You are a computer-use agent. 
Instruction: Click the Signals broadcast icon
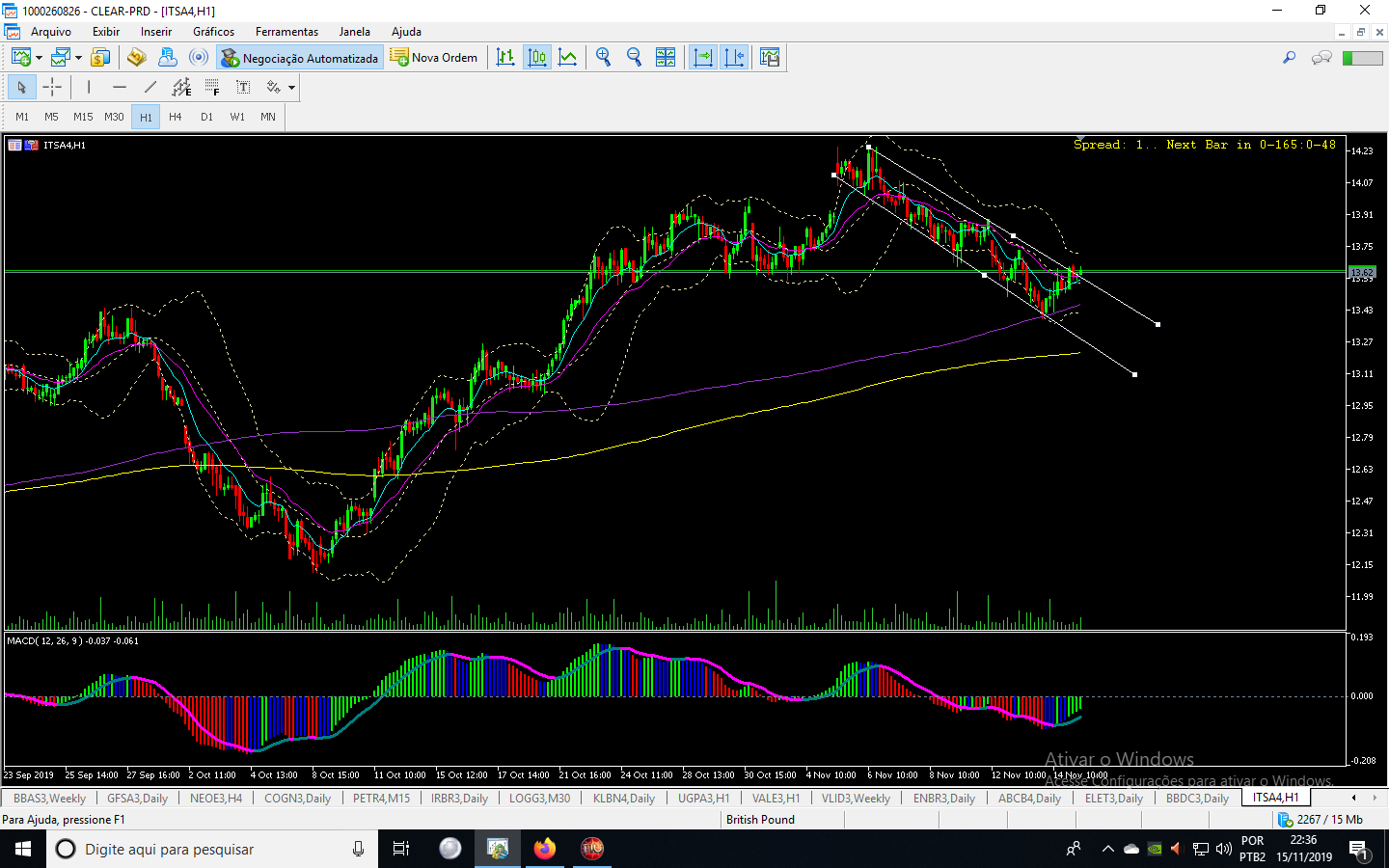[199, 58]
